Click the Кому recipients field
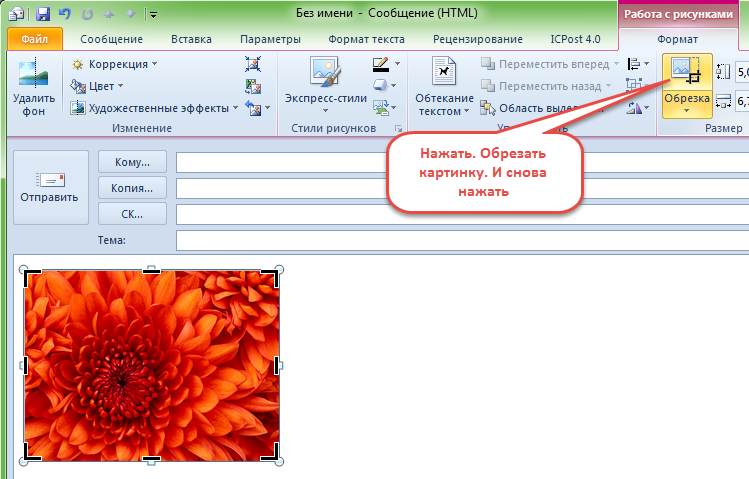The height and width of the screenshot is (479, 749). pyautogui.click(x=462, y=162)
